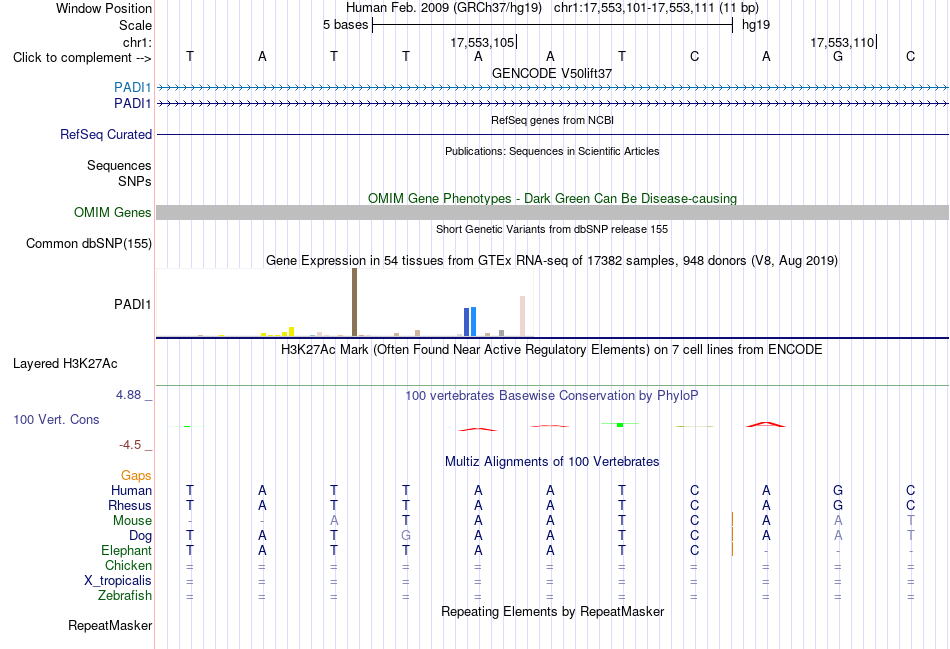Click 'Multiz Alignments of 100 Vertebrates' title
The image size is (950, 649).
(552, 462)
